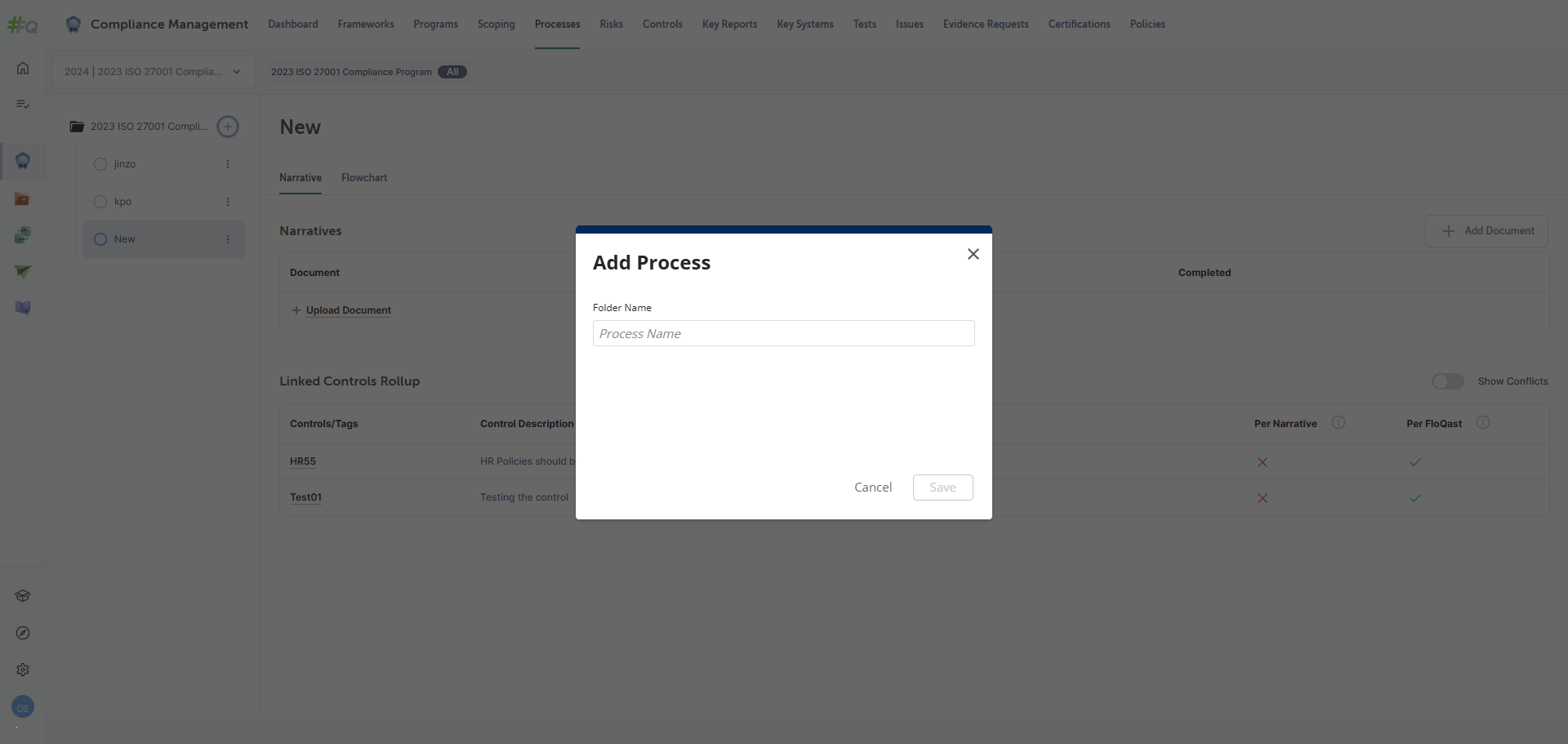Switch to the Narrative tab
Screen dimensions: 1568x744
[x=301, y=177]
